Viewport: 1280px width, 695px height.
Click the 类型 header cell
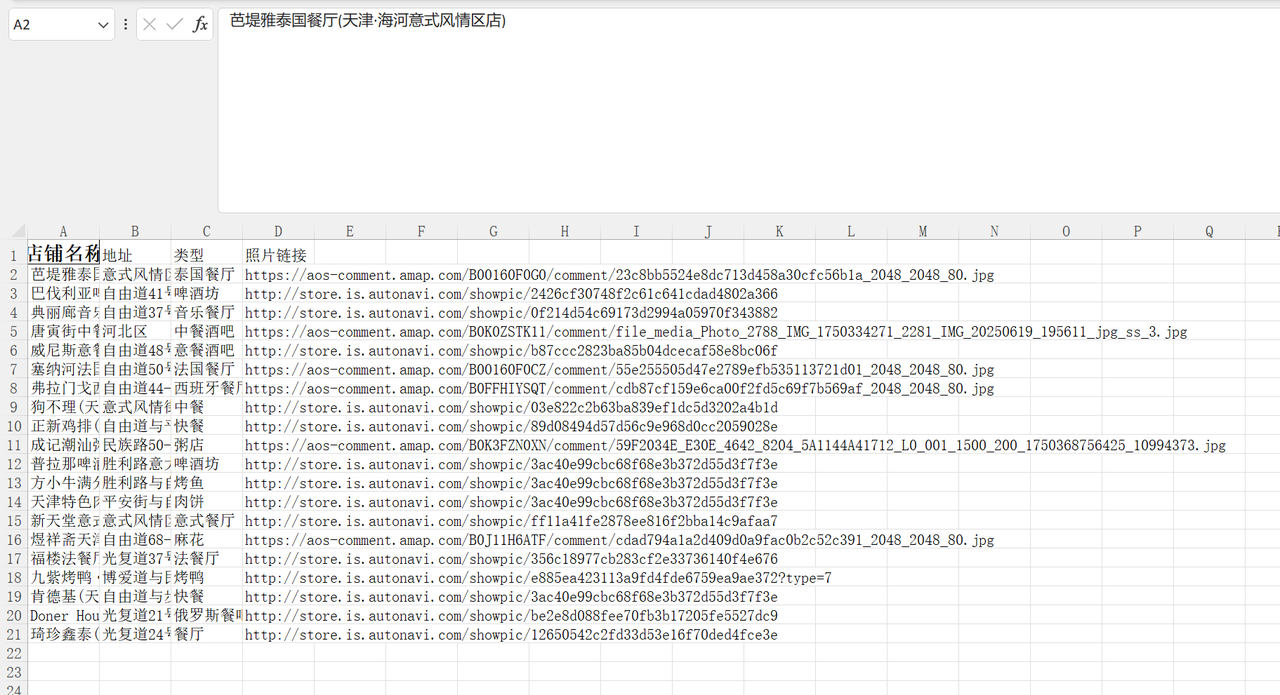coord(189,255)
